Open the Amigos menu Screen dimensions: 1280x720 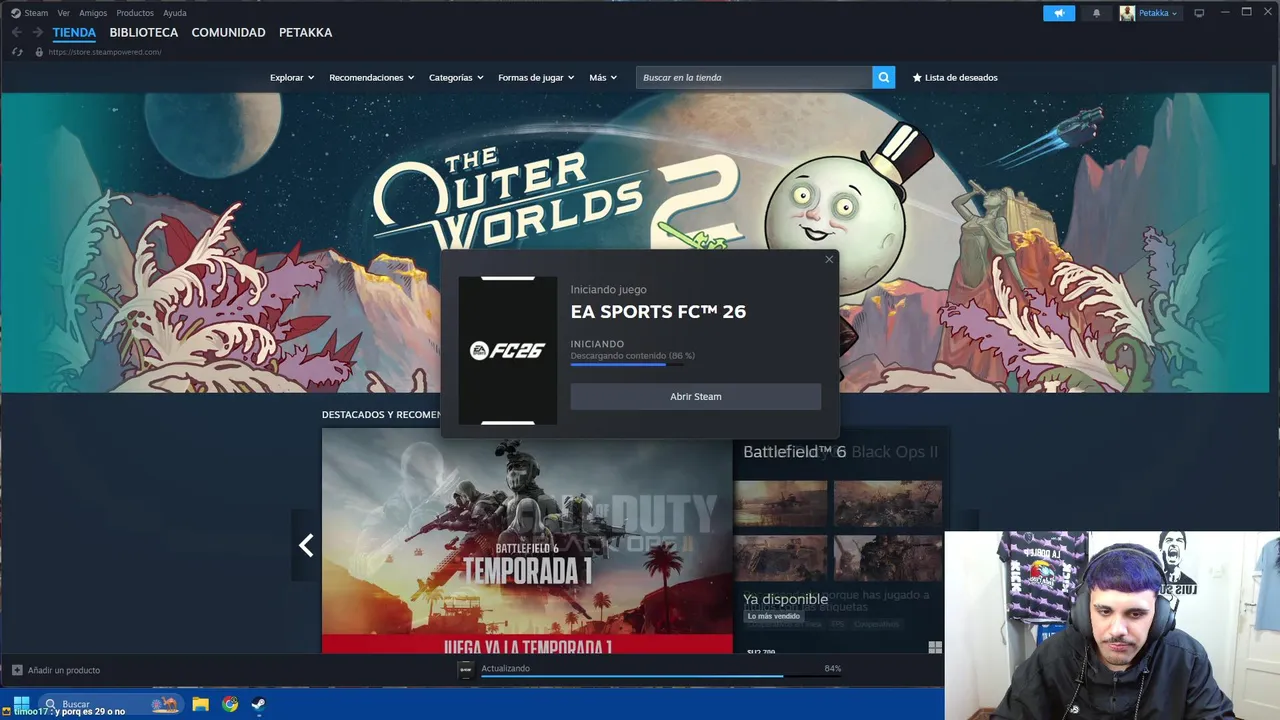(93, 13)
